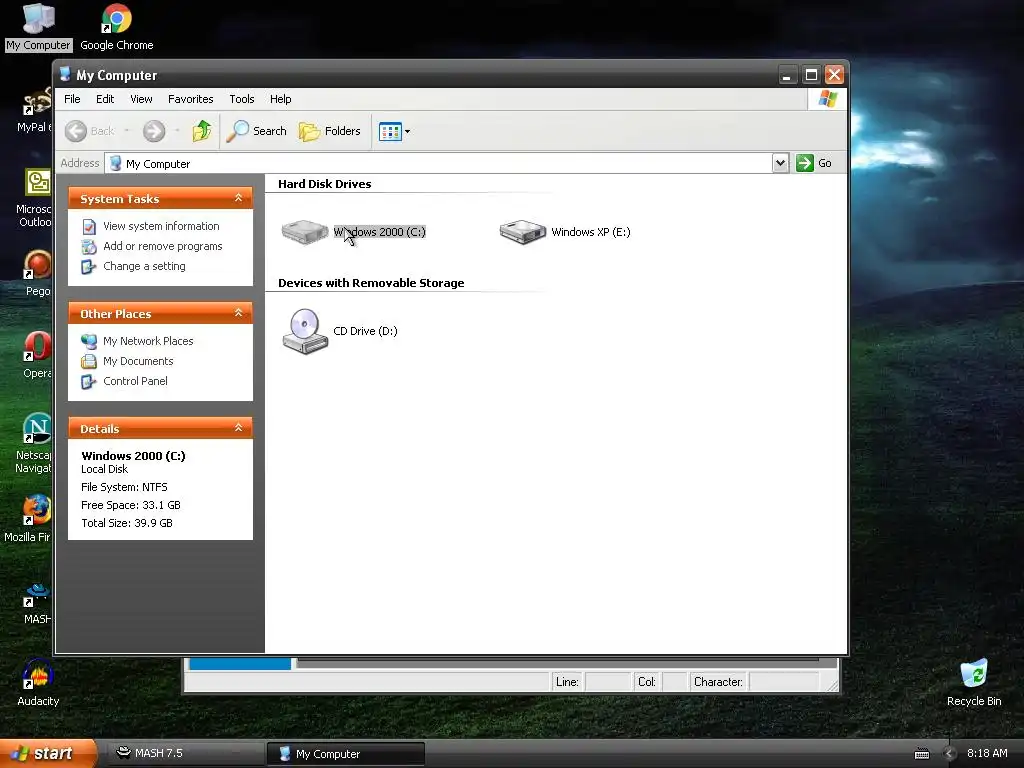
Task: Select the My Computer desktop icon
Action: (x=39, y=27)
